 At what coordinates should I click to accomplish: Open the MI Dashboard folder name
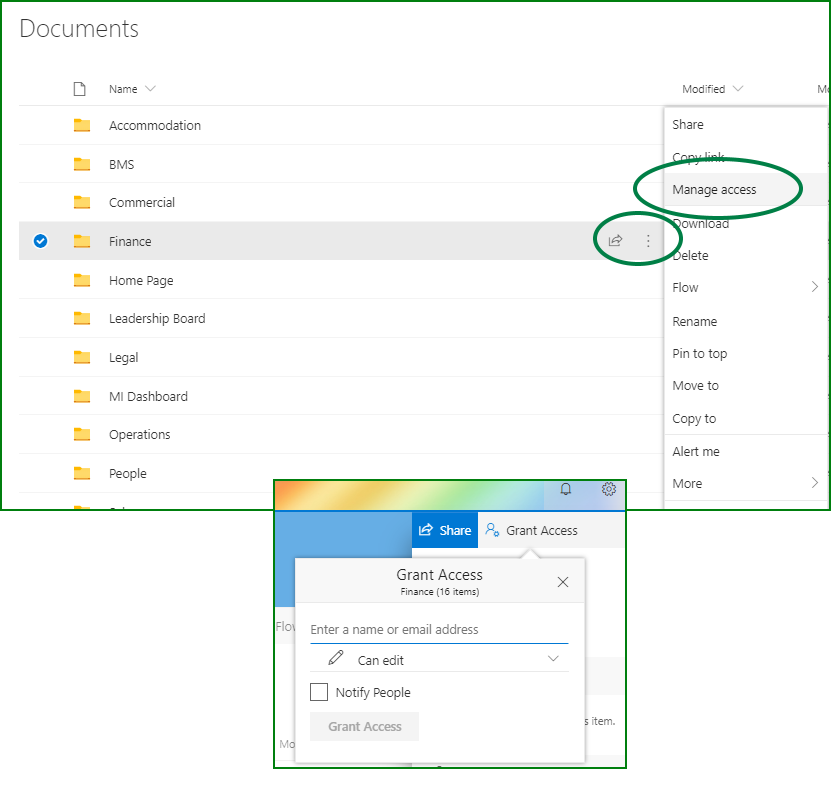(148, 396)
